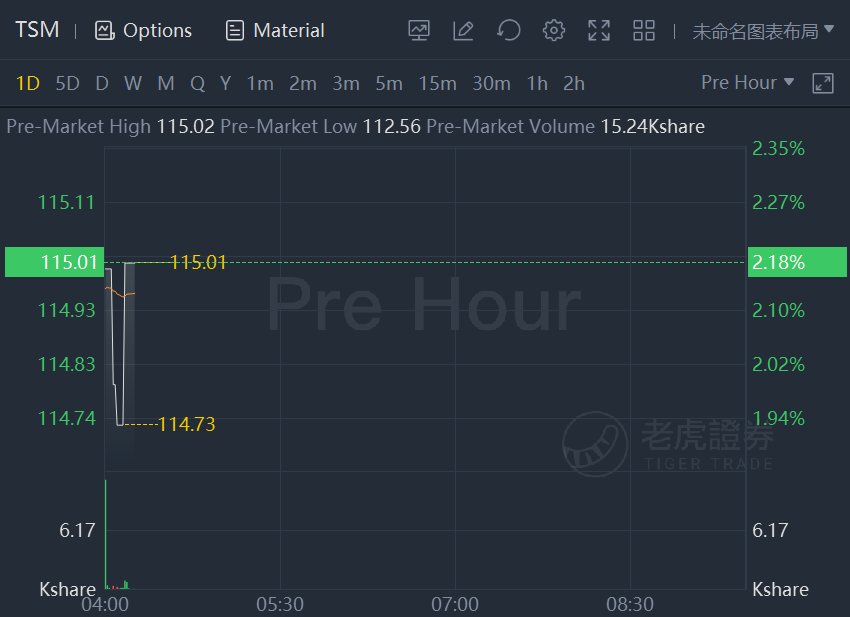Open the chart display mode icon
Image resolution: width=850 pixels, height=617 pixels.
click(x=418, y=30)
